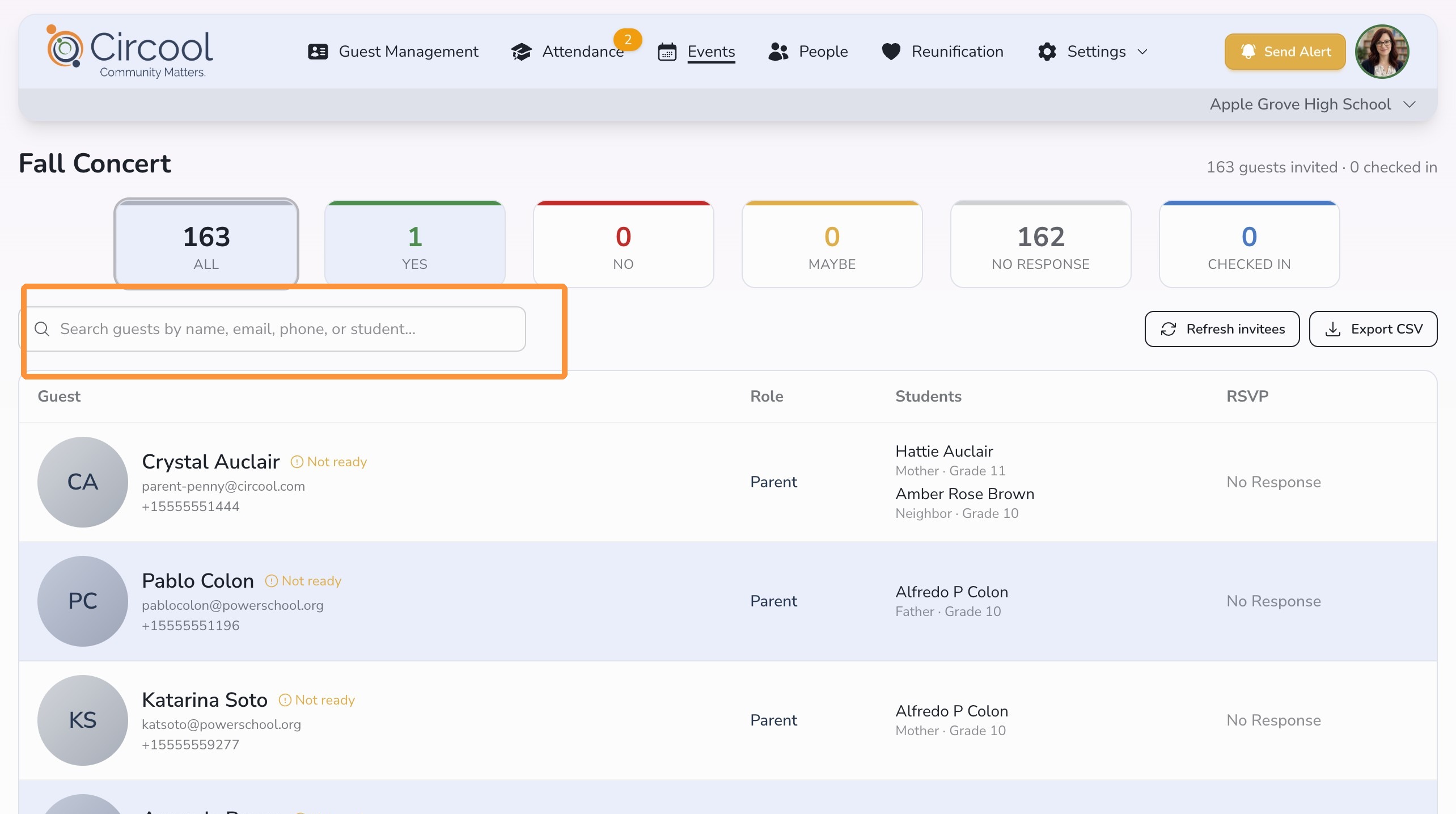Click phone number +15555551196
The height and width of the screenshot is (814, 1456).
[x=191, y=626]
